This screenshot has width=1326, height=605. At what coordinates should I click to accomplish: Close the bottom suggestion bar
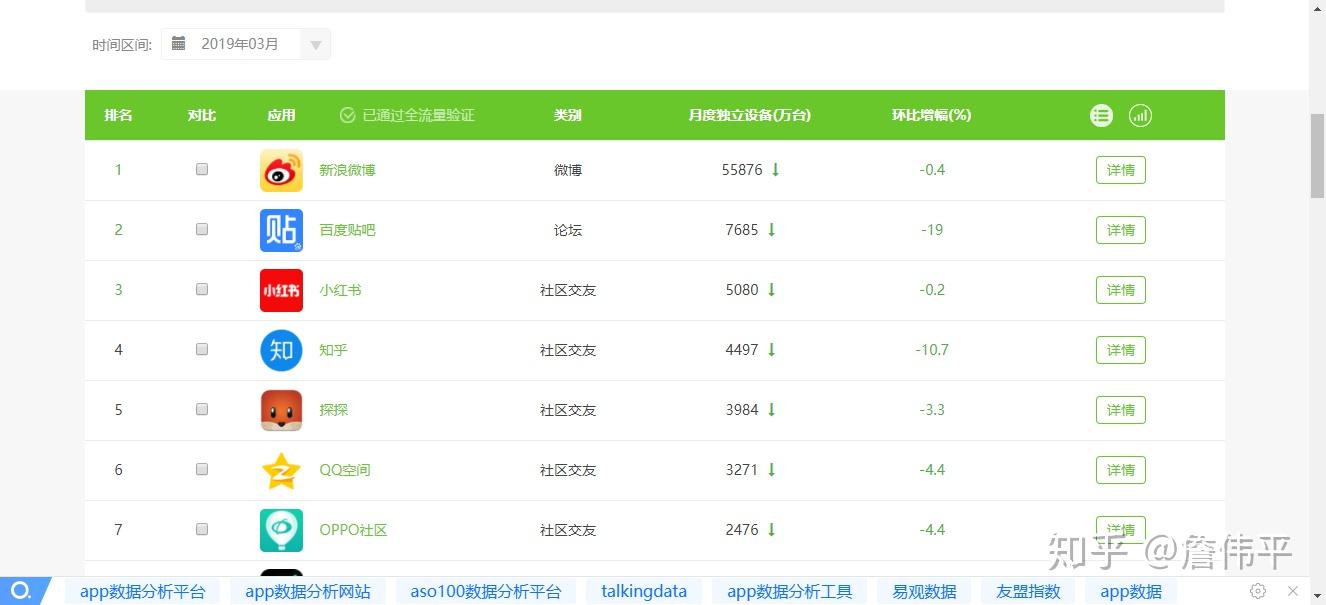[x=1293, y=591]
